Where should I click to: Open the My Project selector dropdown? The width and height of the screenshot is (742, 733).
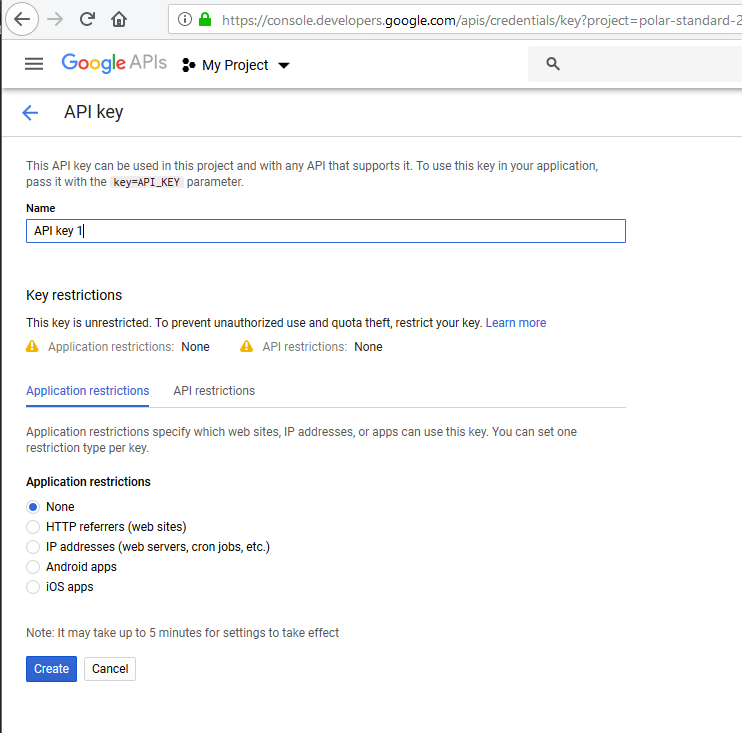click(236, 65)
